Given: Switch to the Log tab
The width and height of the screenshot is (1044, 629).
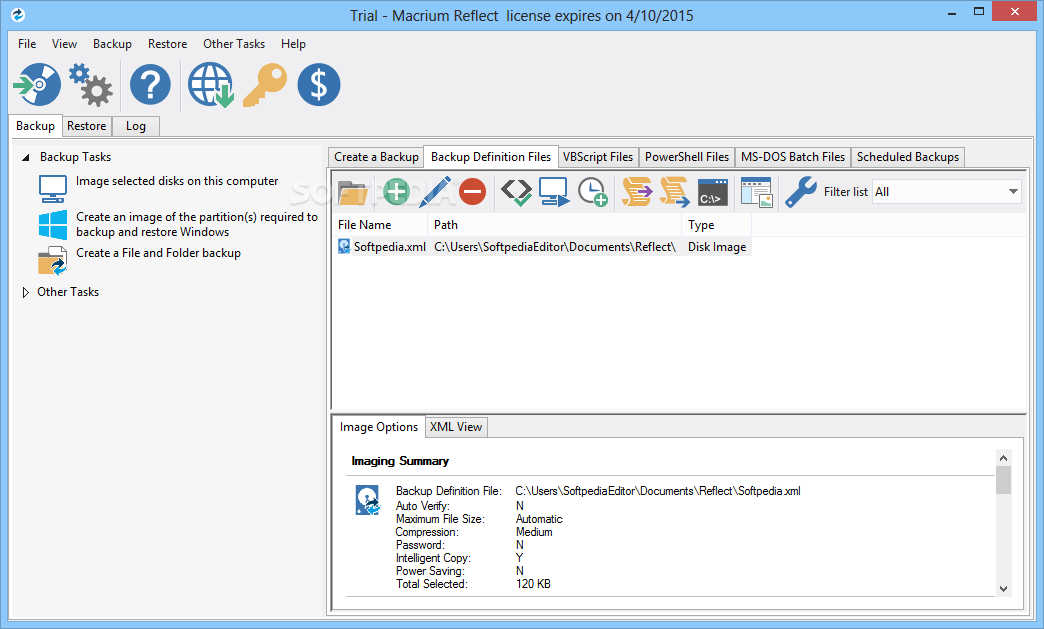Looking at the screenshot, I should (136, 126).
